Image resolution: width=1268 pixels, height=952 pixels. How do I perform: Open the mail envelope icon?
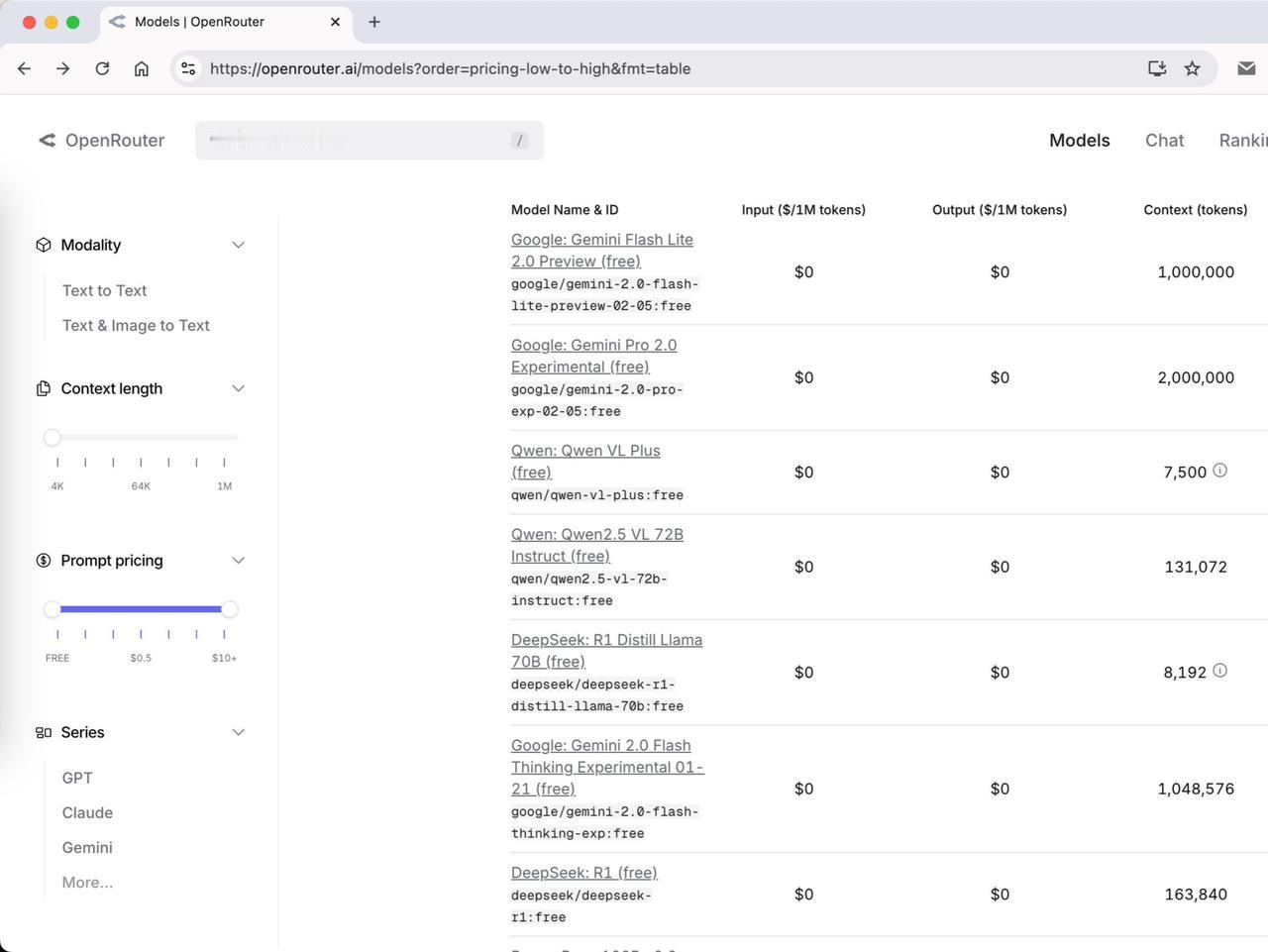point(1247,68)
